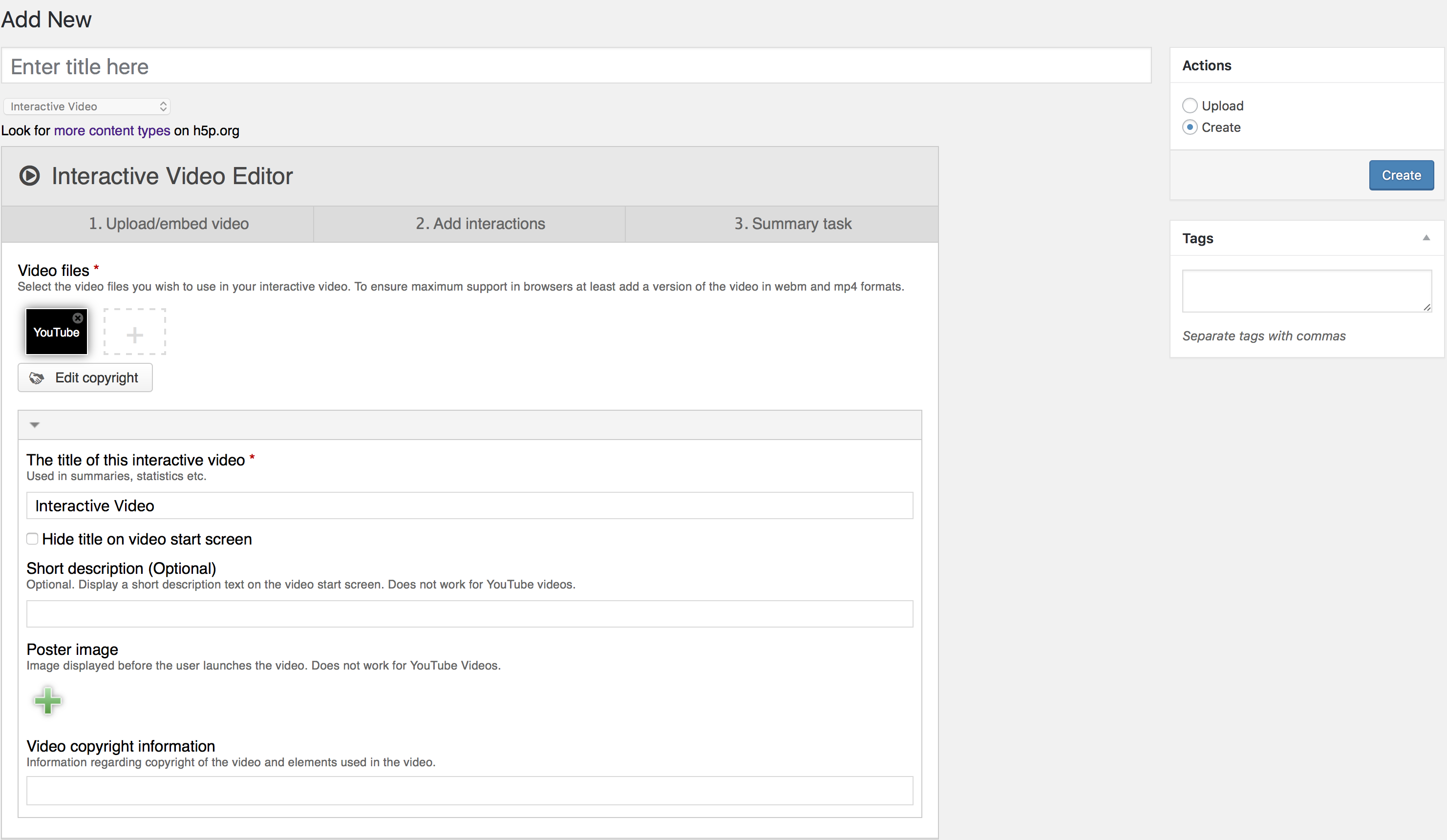
Task: Switch to the 2. Add interactions tab
Action: [469, 224]
